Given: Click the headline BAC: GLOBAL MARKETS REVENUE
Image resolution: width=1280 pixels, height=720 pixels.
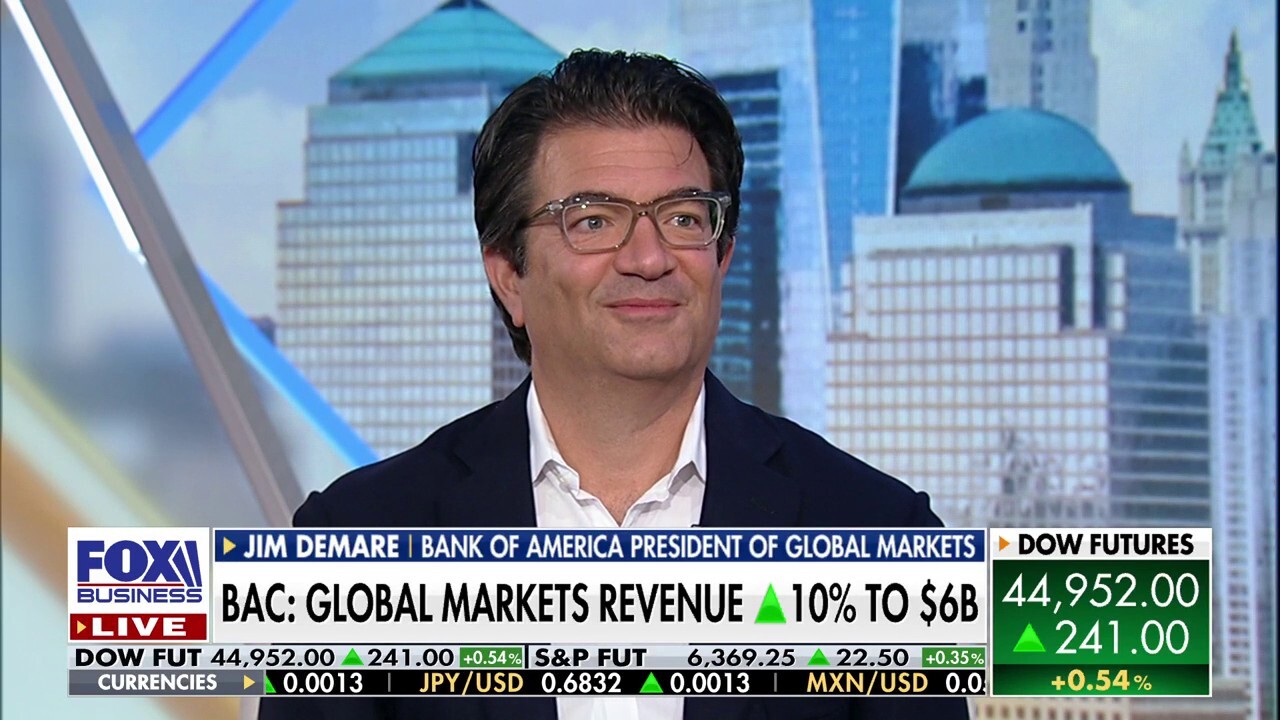Looking at the screenshot, I should coord(482,604).
